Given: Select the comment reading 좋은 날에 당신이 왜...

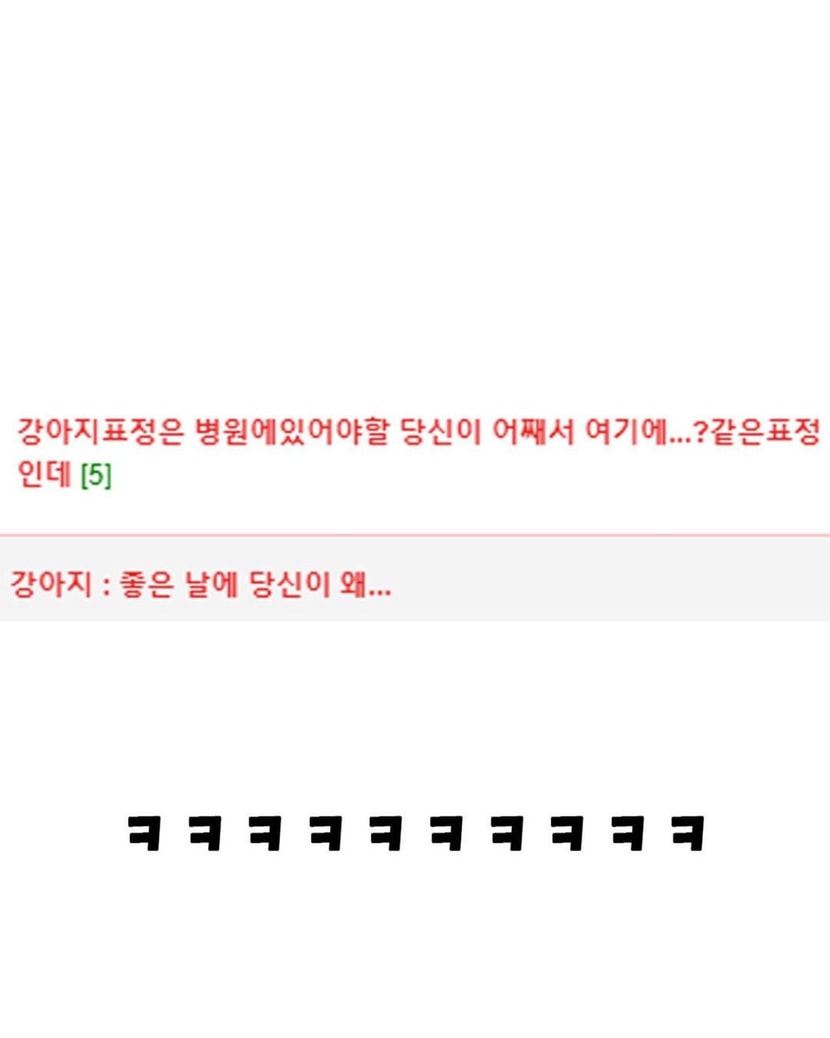Looking at the screenshot, I should pos(201,584).
